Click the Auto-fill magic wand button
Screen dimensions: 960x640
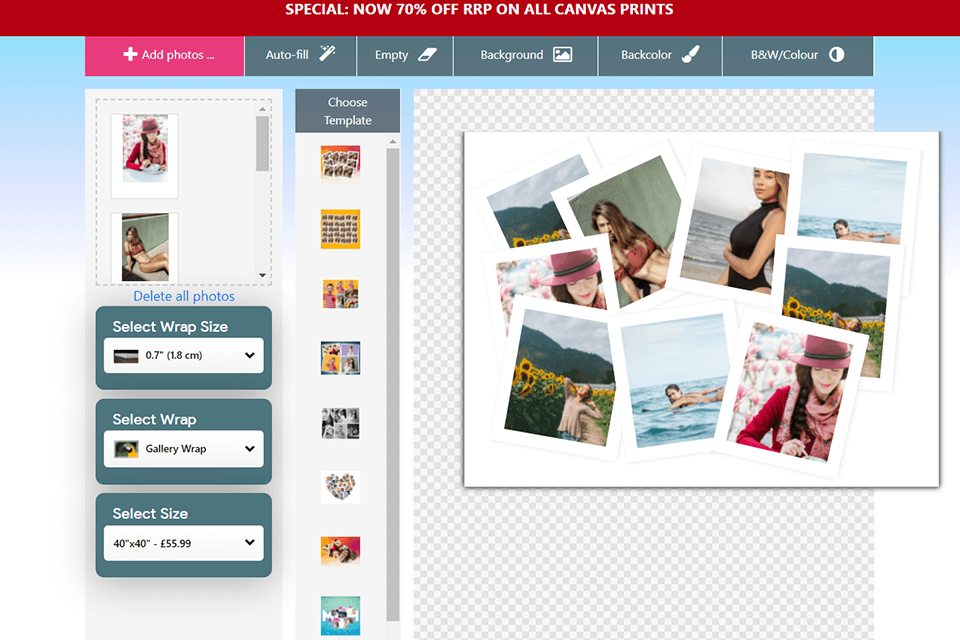tap(300, 56)
